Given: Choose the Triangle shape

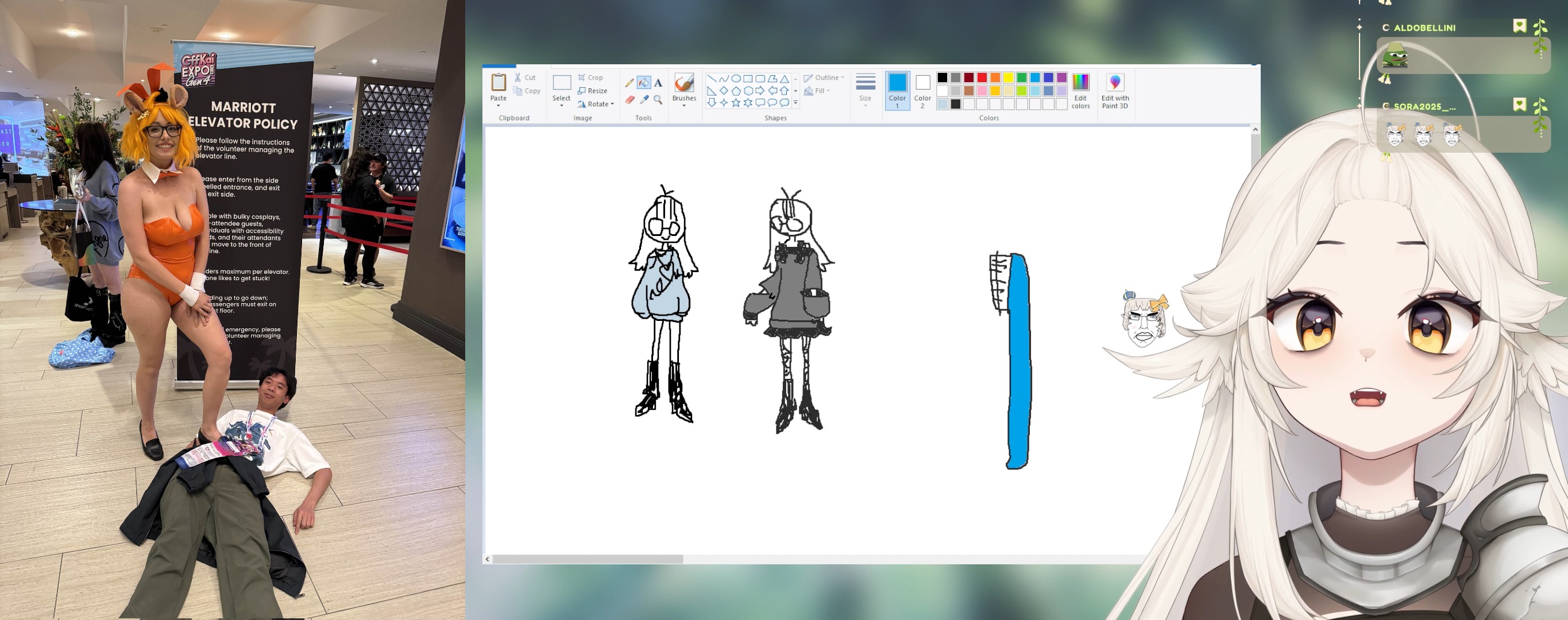Looking at the screenshot, I should [784, 79].
